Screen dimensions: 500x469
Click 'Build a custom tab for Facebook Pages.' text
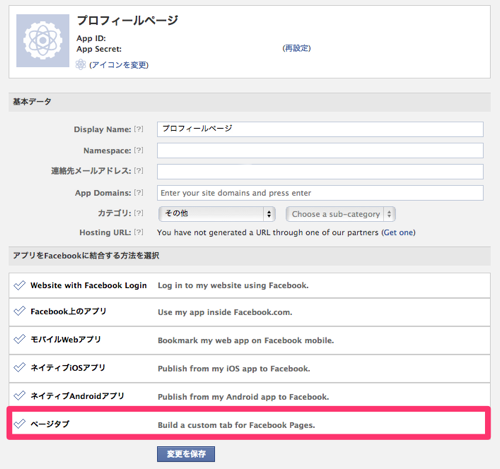click(x=236, y=425)
